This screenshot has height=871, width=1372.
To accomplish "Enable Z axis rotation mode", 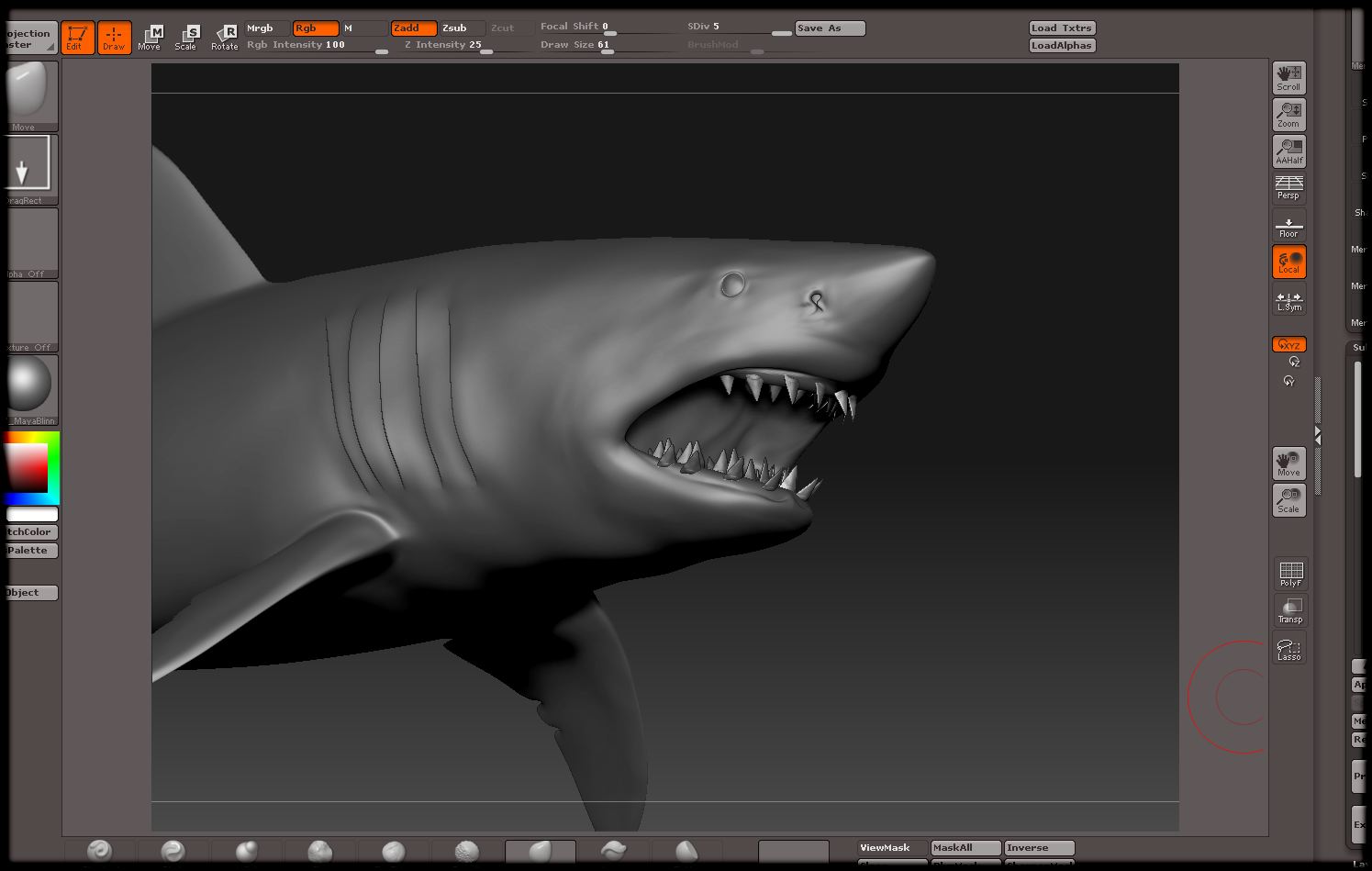I will [1294, 363].
